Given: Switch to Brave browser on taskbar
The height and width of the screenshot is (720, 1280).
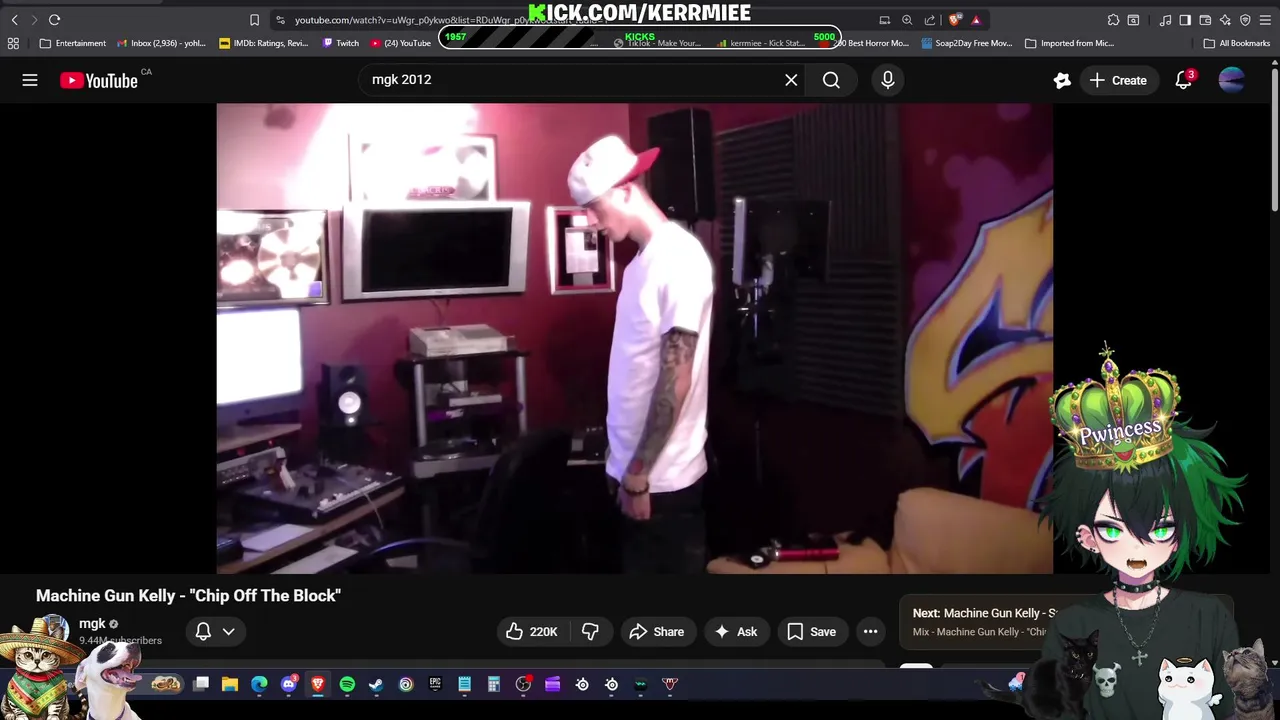Looking at the screenshot, I should (x=318, y=684).
